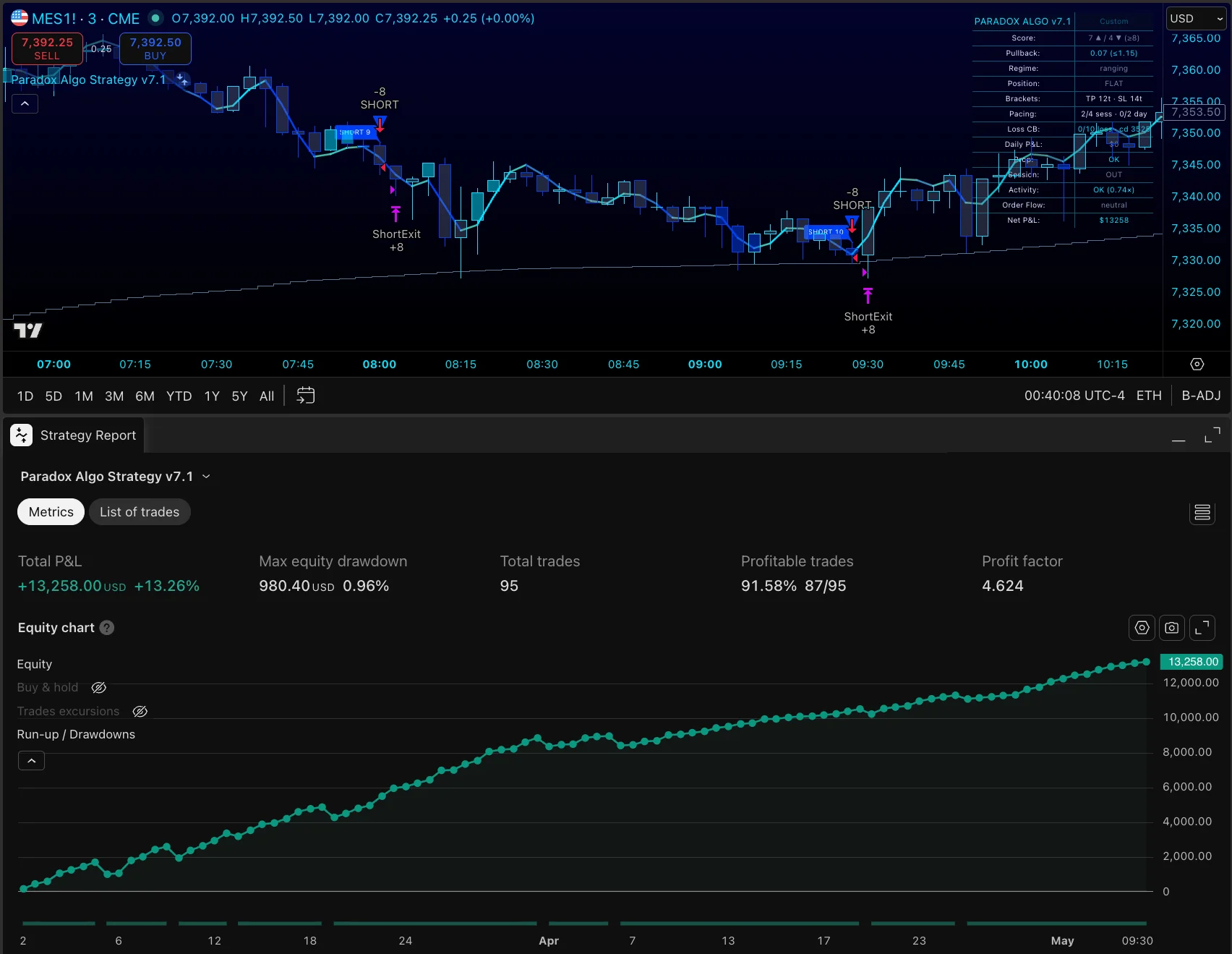Click the TradingView logo on chart

pyautogui.click(x=28, y=331)
